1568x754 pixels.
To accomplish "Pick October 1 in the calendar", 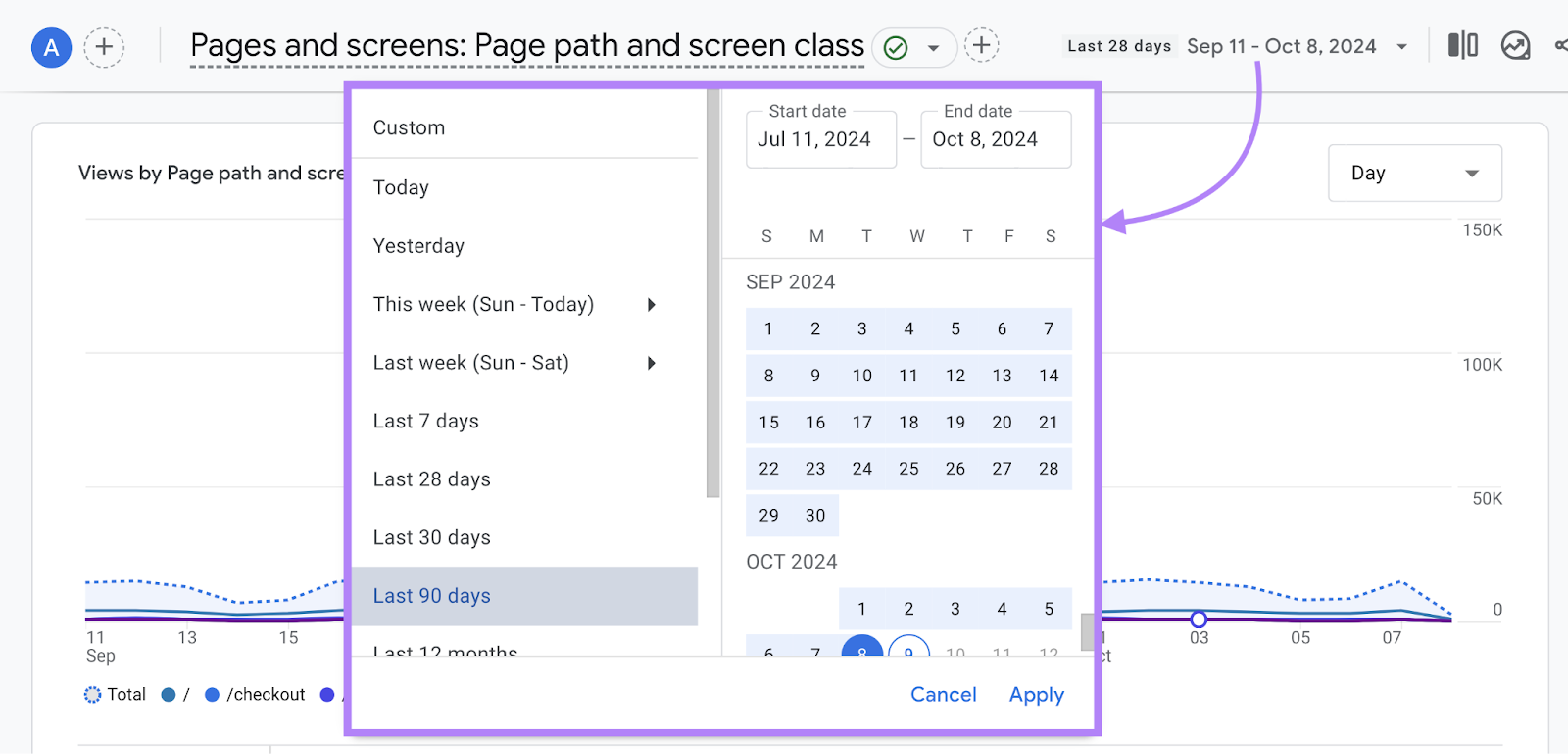I will (861, 609).
